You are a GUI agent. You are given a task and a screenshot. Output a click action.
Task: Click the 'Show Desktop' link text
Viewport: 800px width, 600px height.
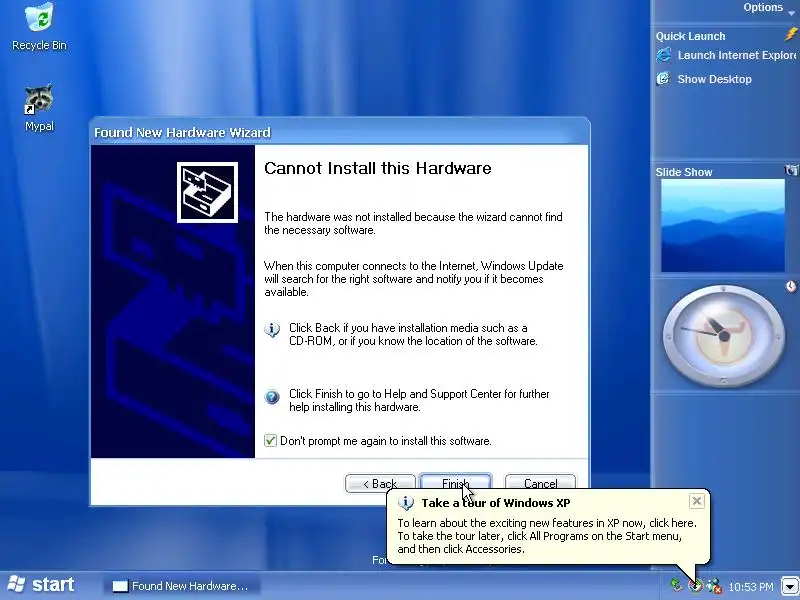[714, 79]
